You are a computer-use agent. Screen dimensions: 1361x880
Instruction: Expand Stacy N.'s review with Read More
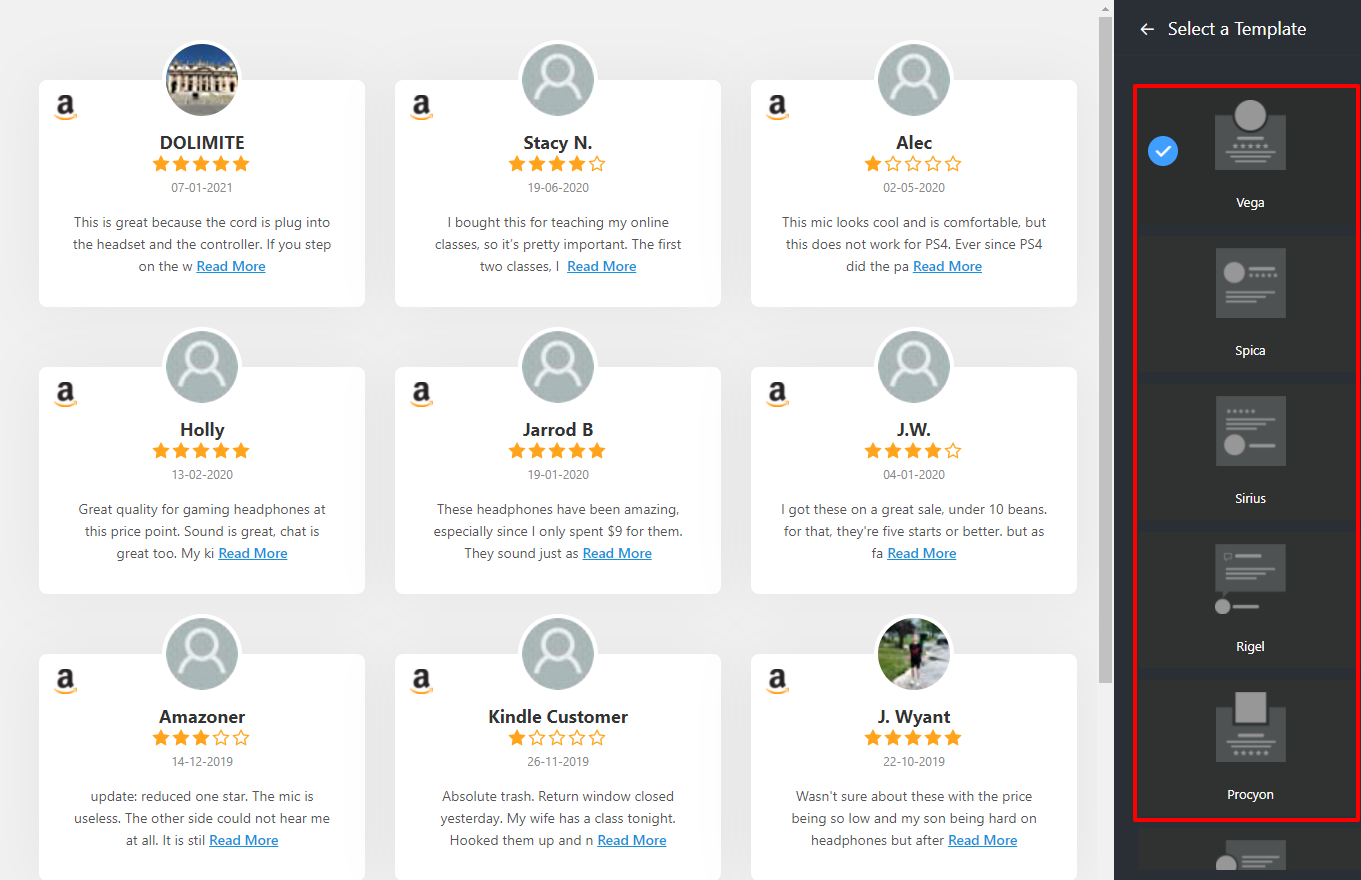(x=601, y=267)
